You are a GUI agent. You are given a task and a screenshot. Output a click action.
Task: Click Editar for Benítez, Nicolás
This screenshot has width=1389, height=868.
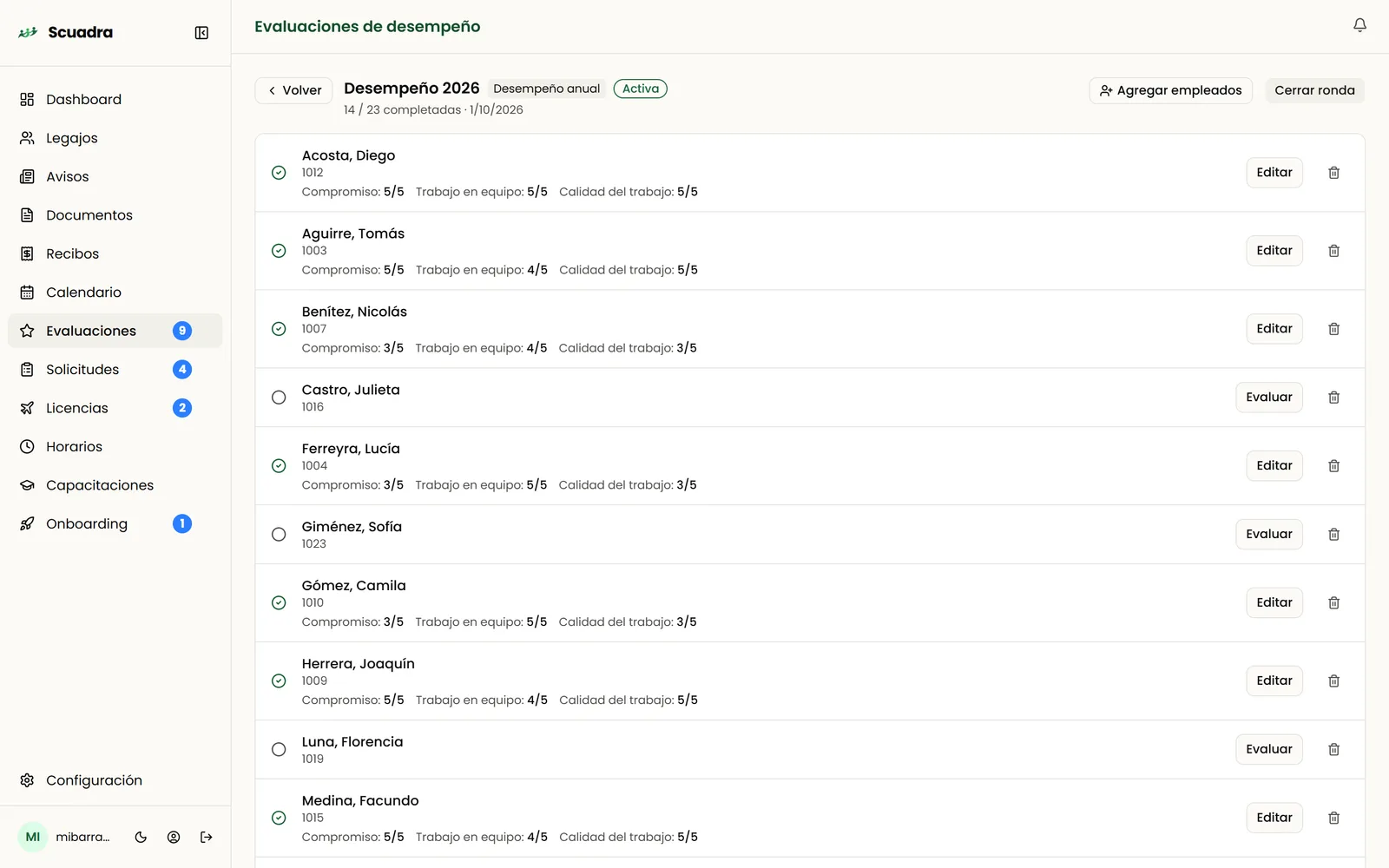1274,329
